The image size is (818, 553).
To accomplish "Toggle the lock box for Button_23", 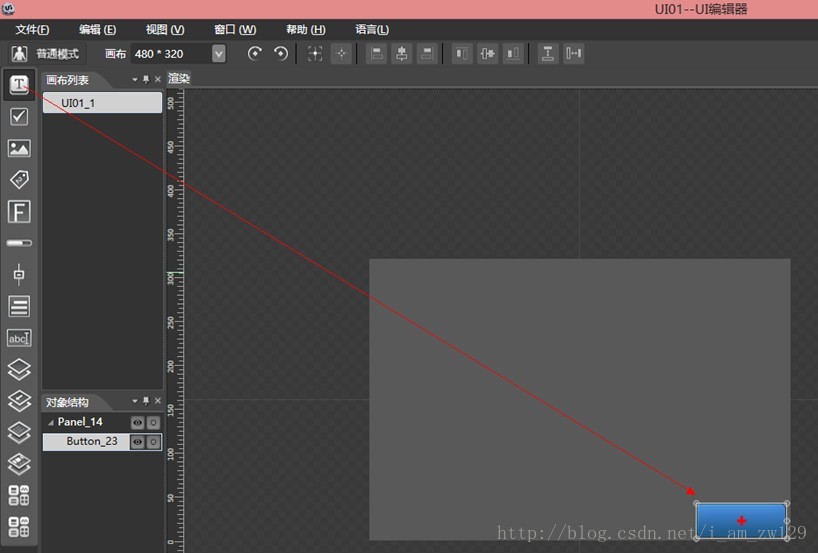I will [x=153, y=442].
